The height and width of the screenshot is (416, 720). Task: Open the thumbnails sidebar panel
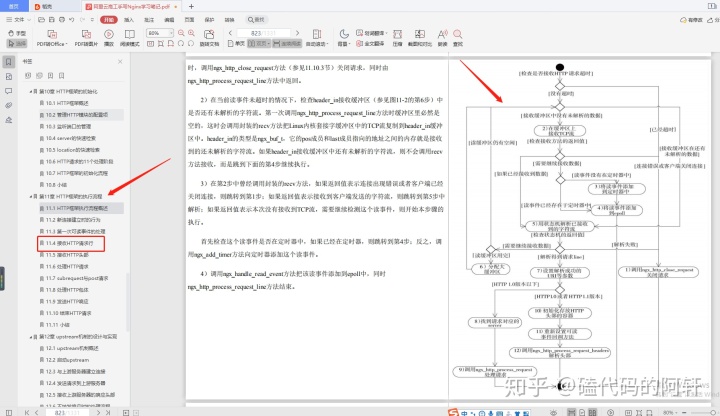(9, 77)
